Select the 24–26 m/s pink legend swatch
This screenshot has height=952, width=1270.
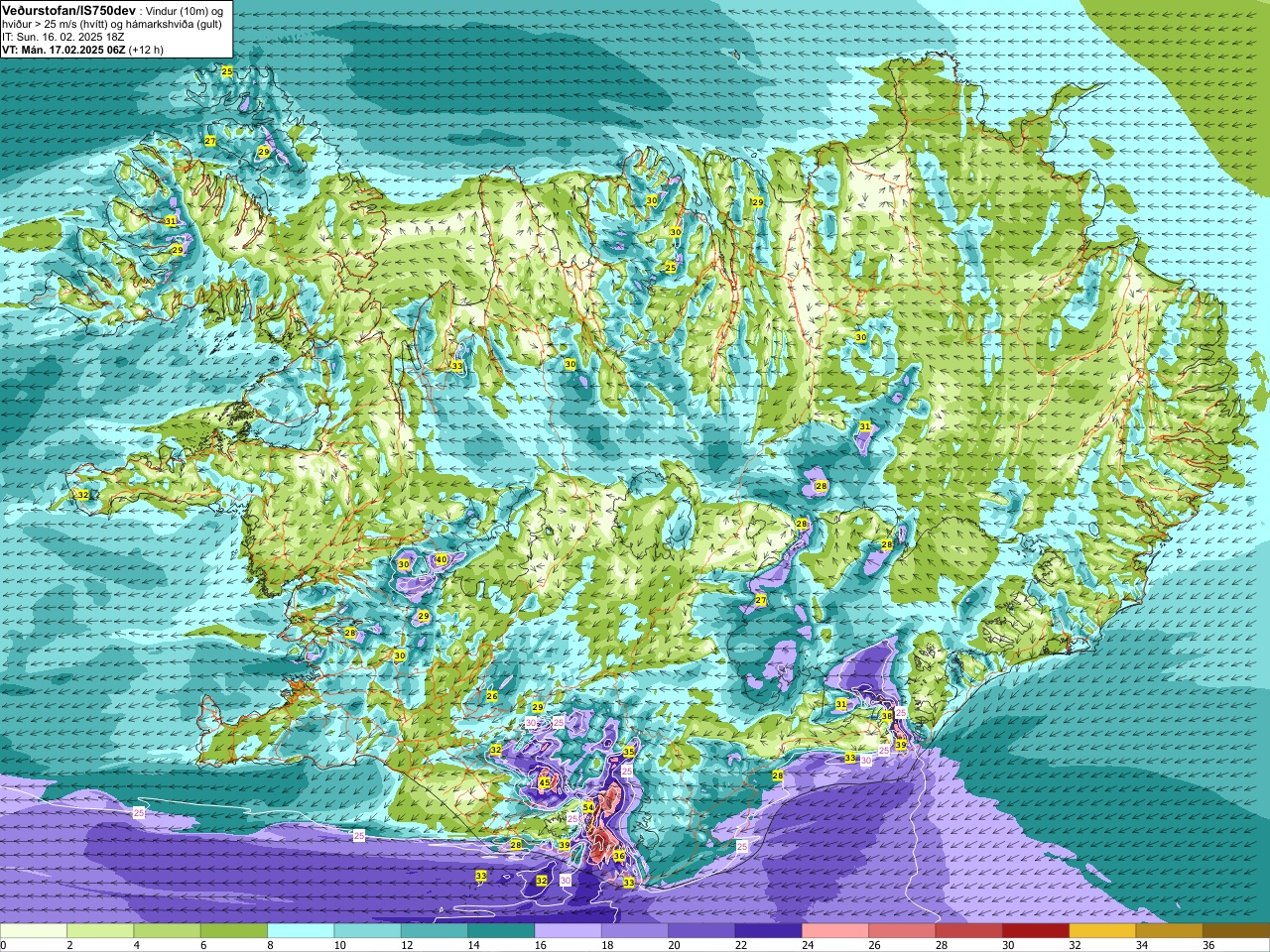pyautogui.click(x=835, y=931)
